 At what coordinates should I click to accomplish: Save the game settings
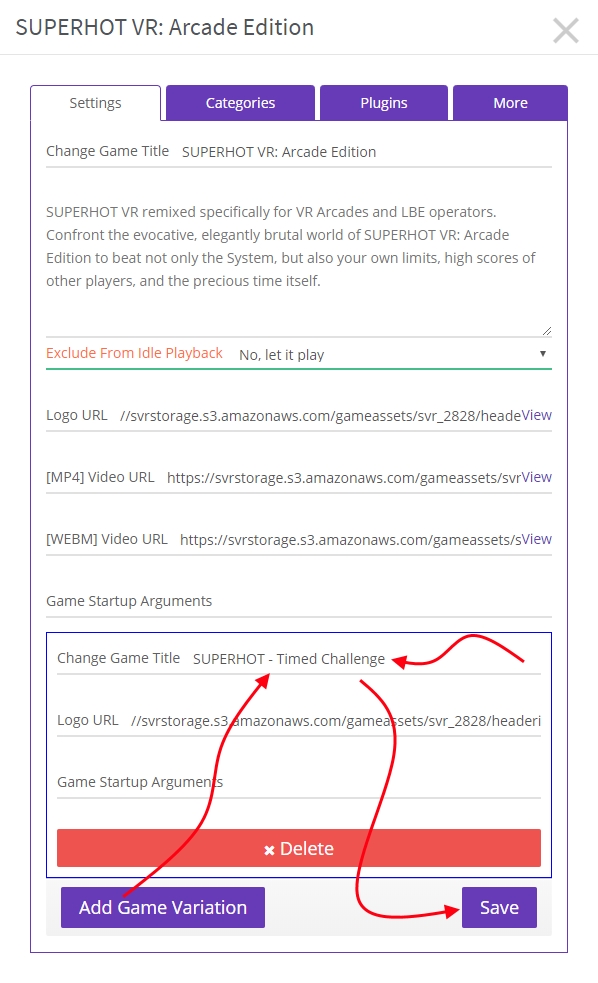pyautogui.click(x=499, y=907)
